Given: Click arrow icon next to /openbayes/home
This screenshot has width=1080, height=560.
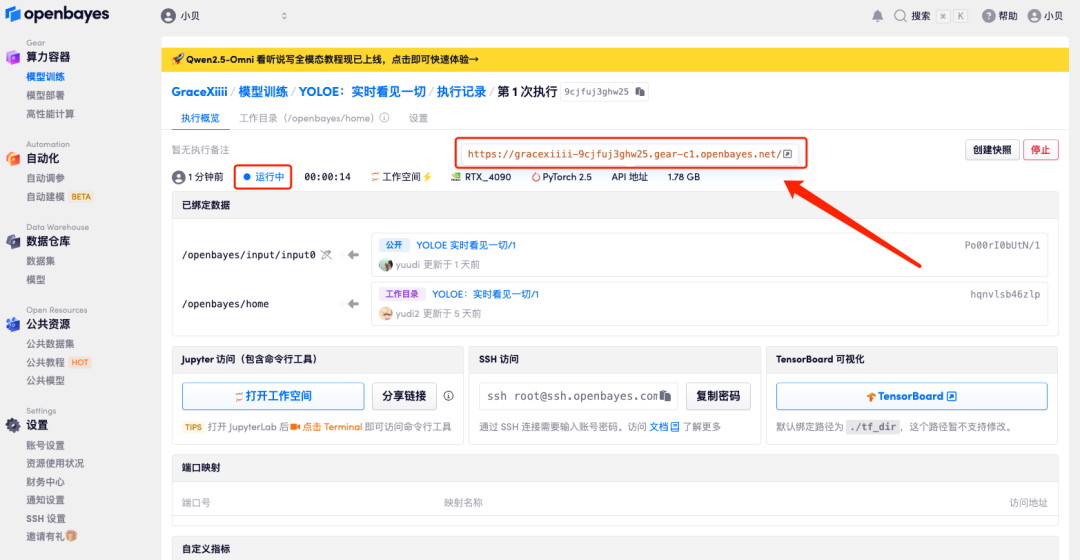Looking at the screenshot, I should 353,304.
